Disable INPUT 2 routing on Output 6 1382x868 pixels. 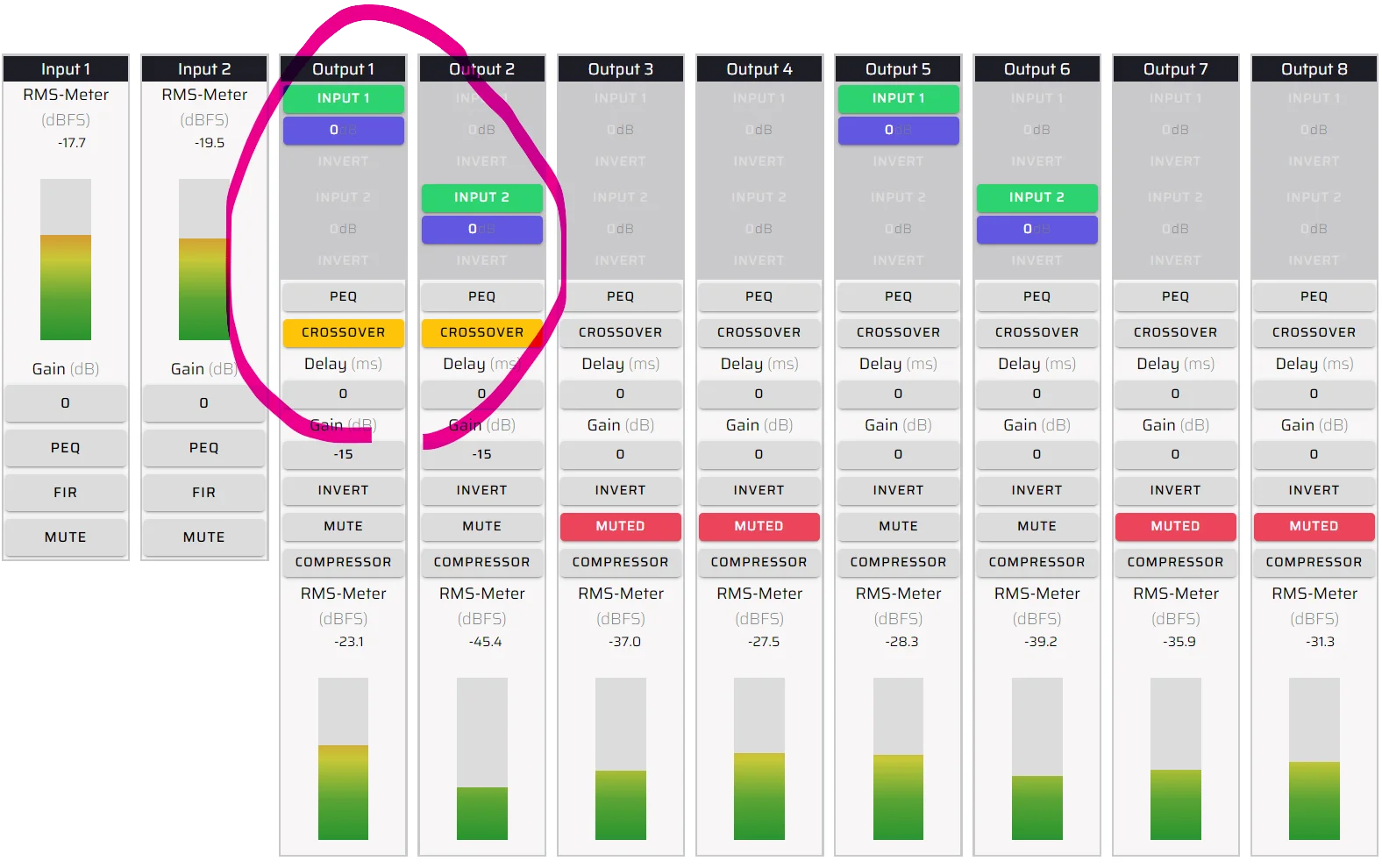[x=1036, y=197]
